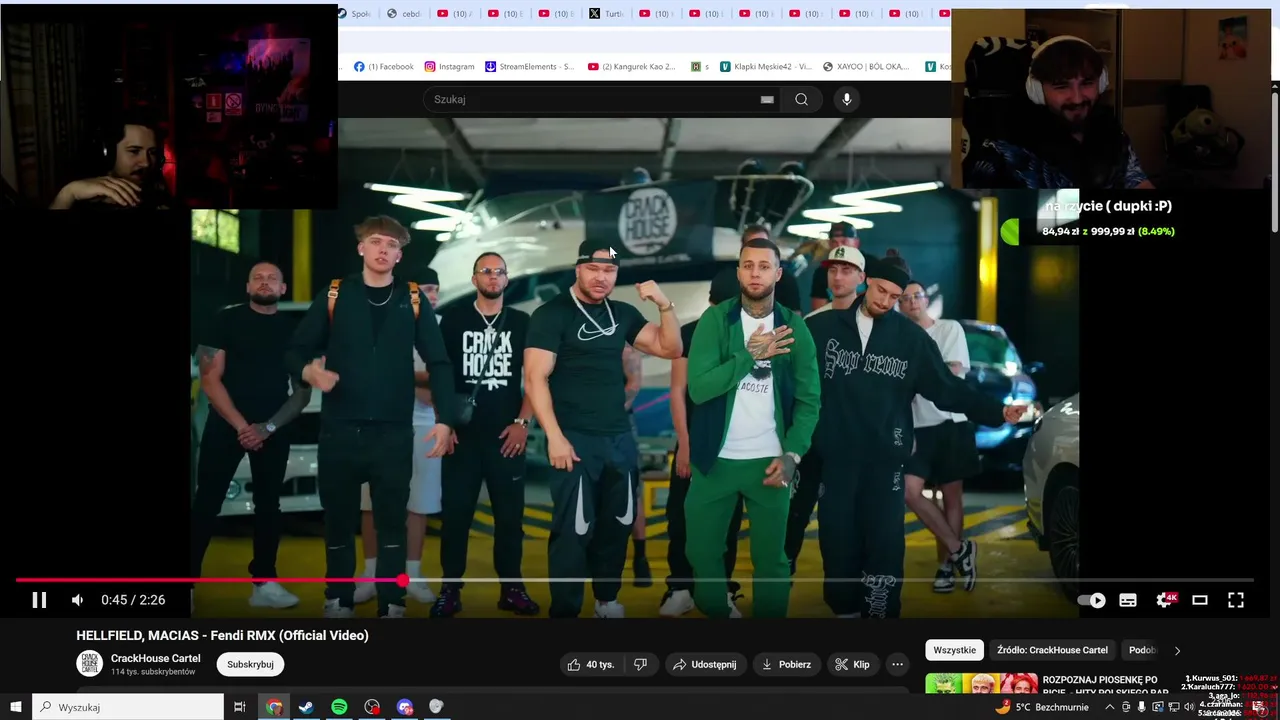Mute the video with the speaker icon
Image resolution: width=1280 pixels, height=720 pixels.
77,600
